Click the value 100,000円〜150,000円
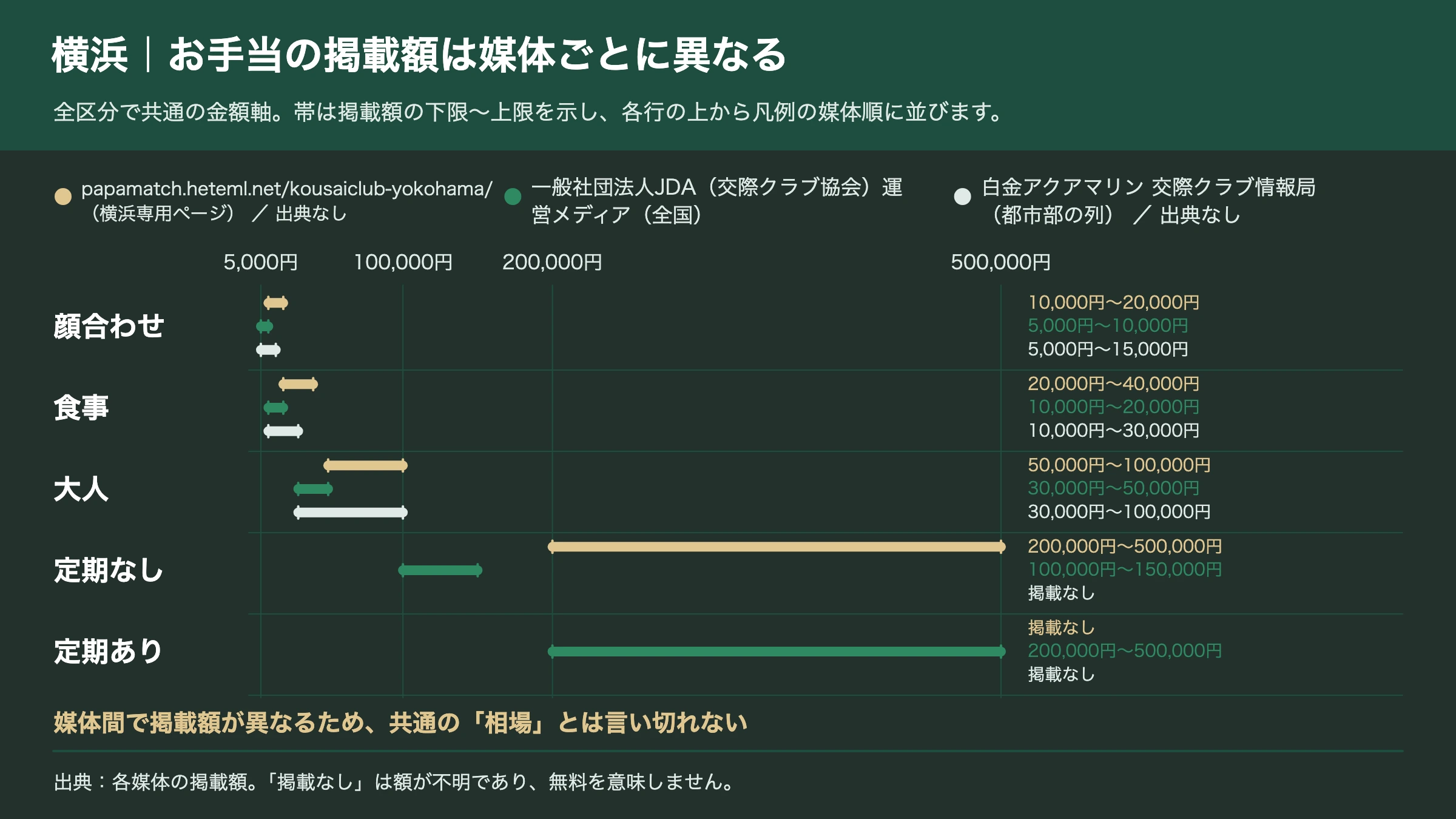The width and height of the screenshot is (1456, 819). click(x=1125, y=569)
